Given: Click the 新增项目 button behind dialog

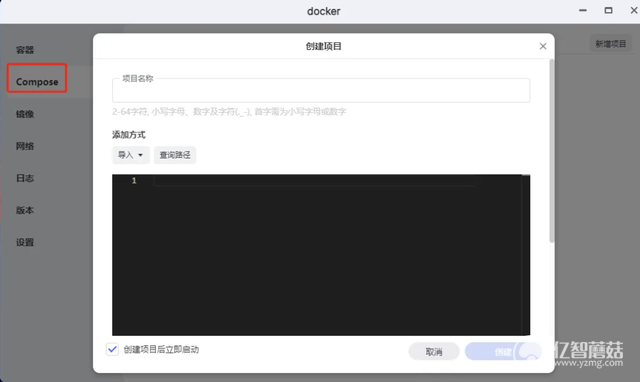Looking at the screenshot, I should pos(611,44).
